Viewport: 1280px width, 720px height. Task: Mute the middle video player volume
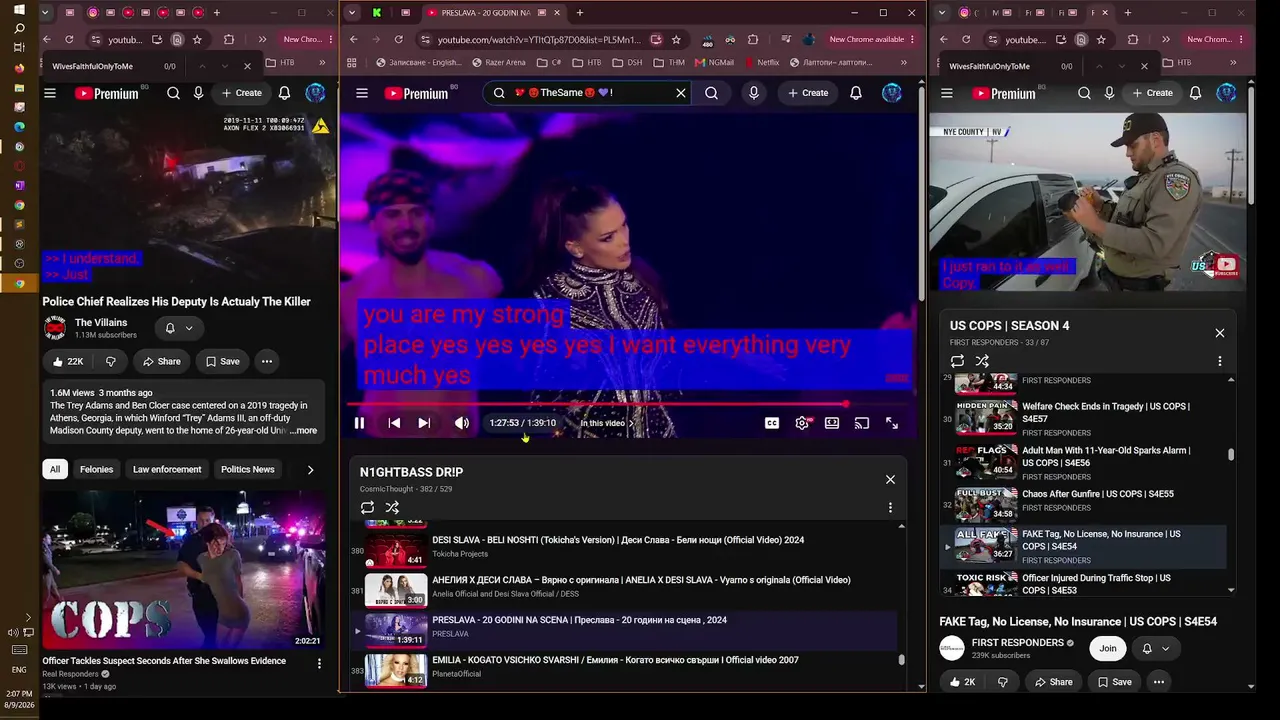tap(462, 423)
